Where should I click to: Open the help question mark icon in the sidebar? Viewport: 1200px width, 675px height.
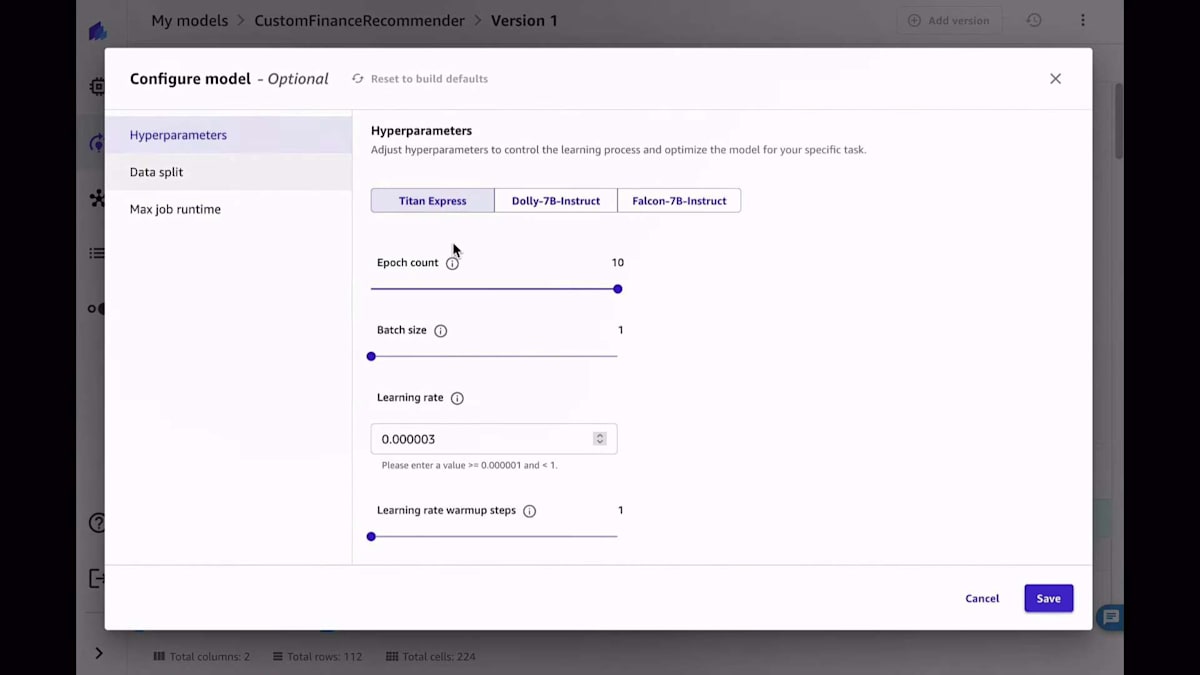(97, 523)
